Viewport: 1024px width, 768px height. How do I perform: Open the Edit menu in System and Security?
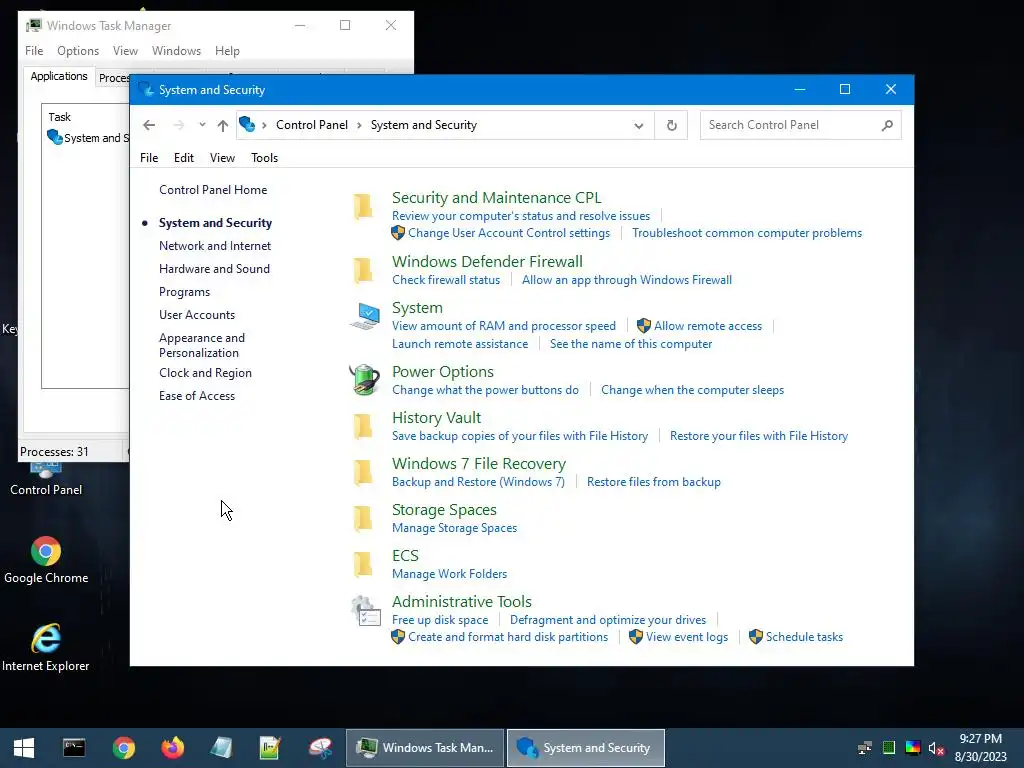click(x=184, y=158)
